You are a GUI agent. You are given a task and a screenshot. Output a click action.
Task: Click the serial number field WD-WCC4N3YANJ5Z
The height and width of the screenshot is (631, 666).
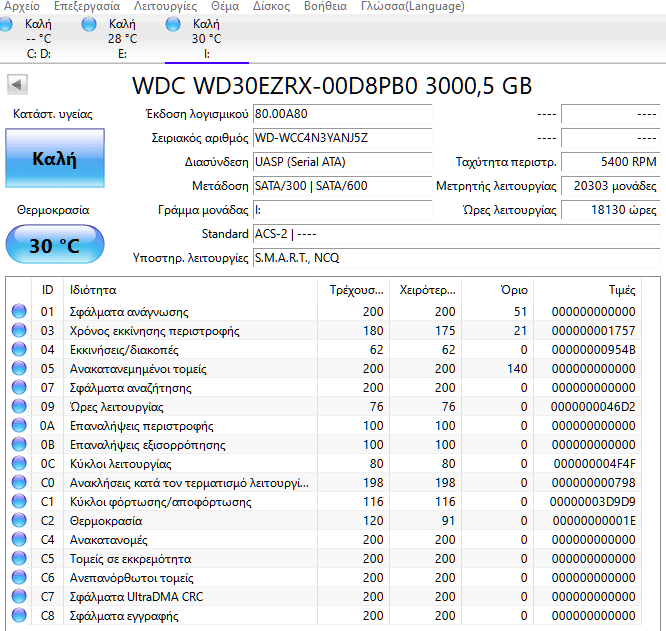tap(342, 138)
